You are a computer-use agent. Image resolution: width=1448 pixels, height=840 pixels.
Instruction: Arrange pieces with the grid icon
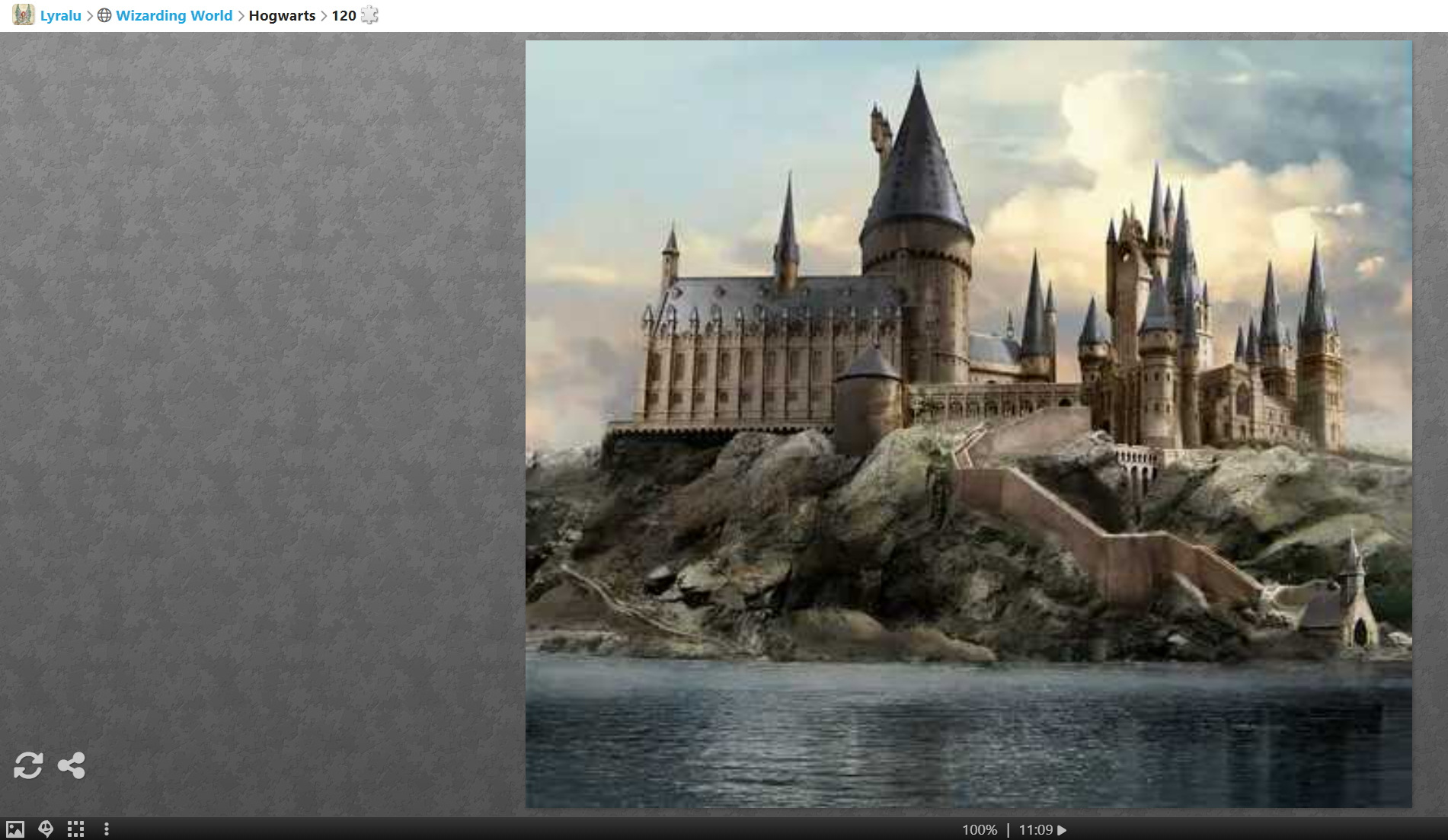pos(75,829)
